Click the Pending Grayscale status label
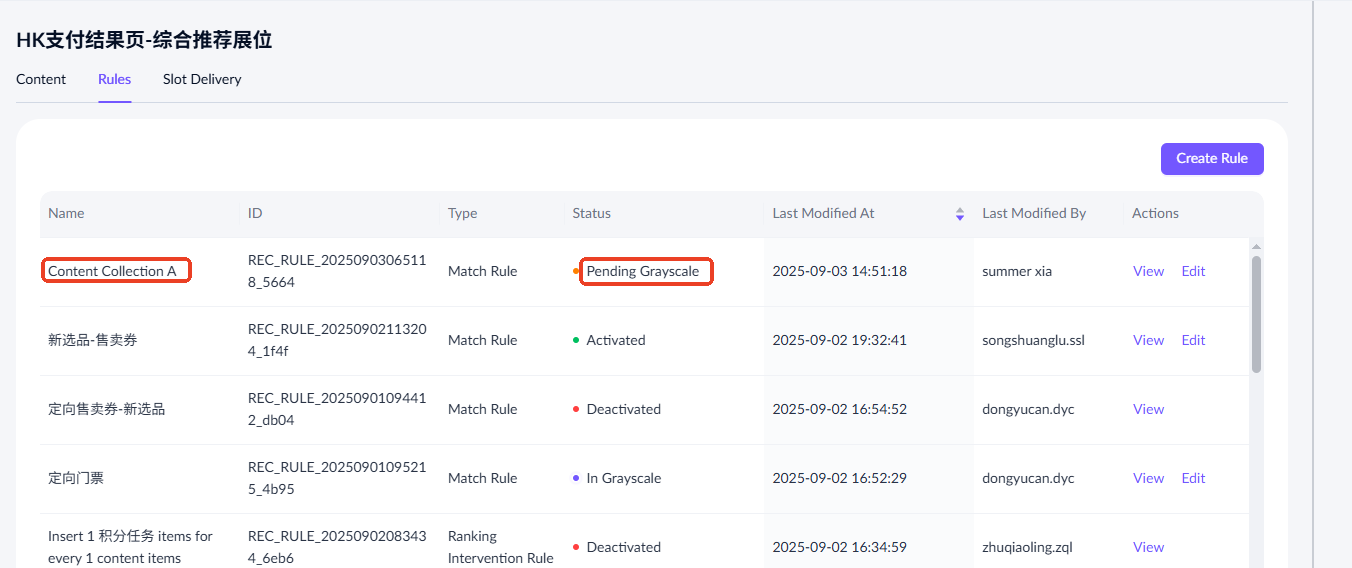Viewport: 1352px width, 568px height. click(643, 271)
